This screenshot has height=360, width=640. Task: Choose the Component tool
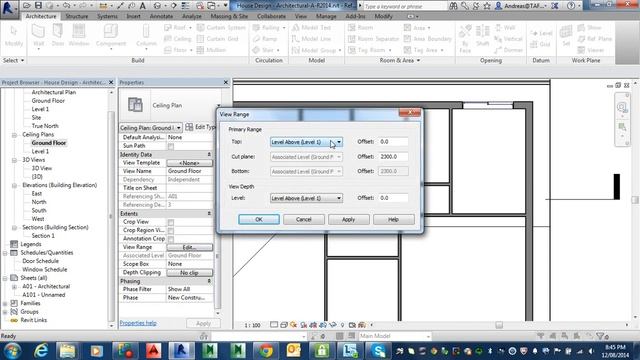(x=111, y=36)
